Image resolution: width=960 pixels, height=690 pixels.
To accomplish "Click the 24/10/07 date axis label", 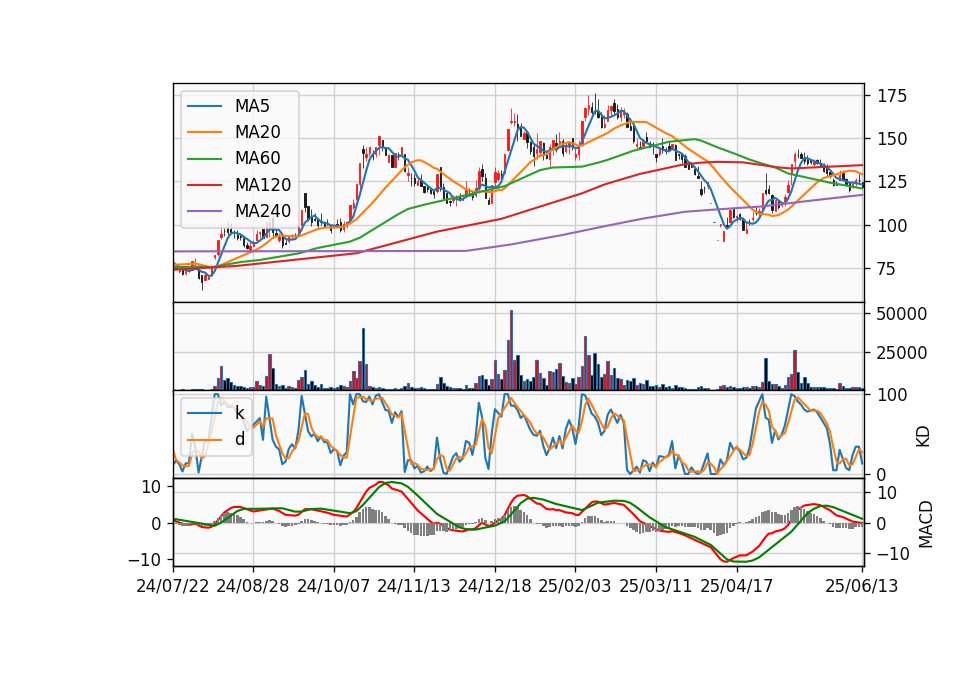I will pyautogui.click(x=334, y=586).
